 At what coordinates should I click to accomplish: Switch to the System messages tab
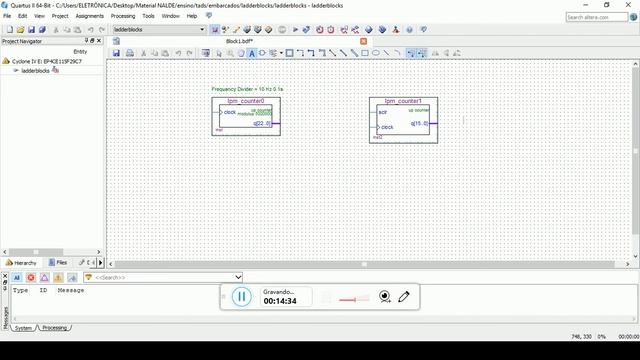coord(23,328)
